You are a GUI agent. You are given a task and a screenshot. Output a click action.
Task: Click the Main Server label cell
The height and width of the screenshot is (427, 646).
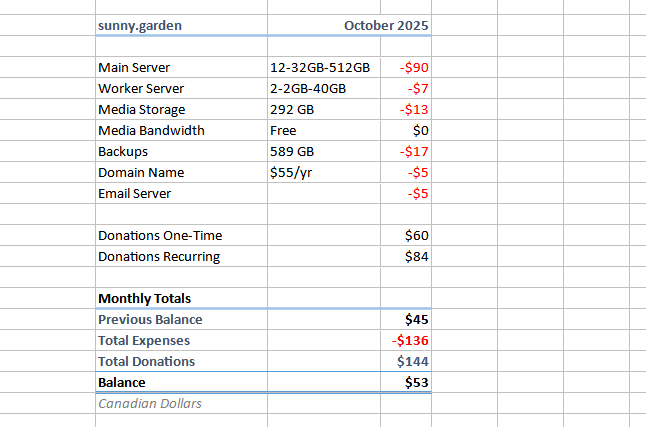click(181, 68)
